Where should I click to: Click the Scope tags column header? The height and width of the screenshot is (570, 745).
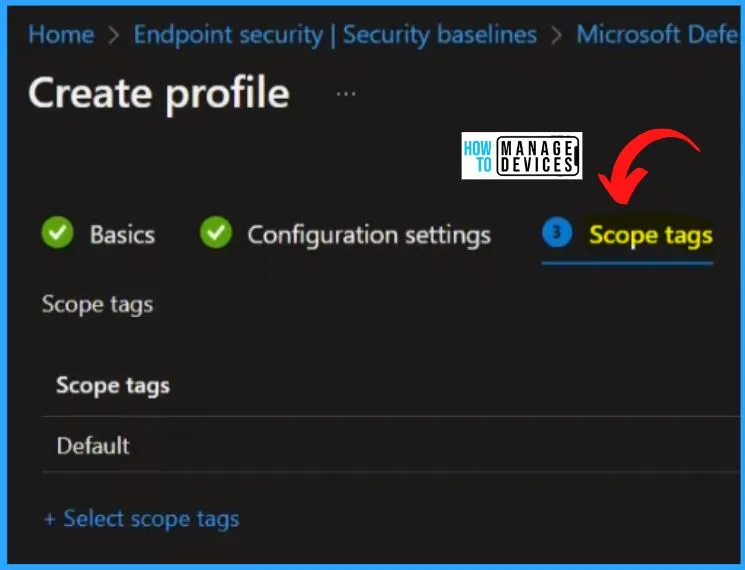[113, 385]
